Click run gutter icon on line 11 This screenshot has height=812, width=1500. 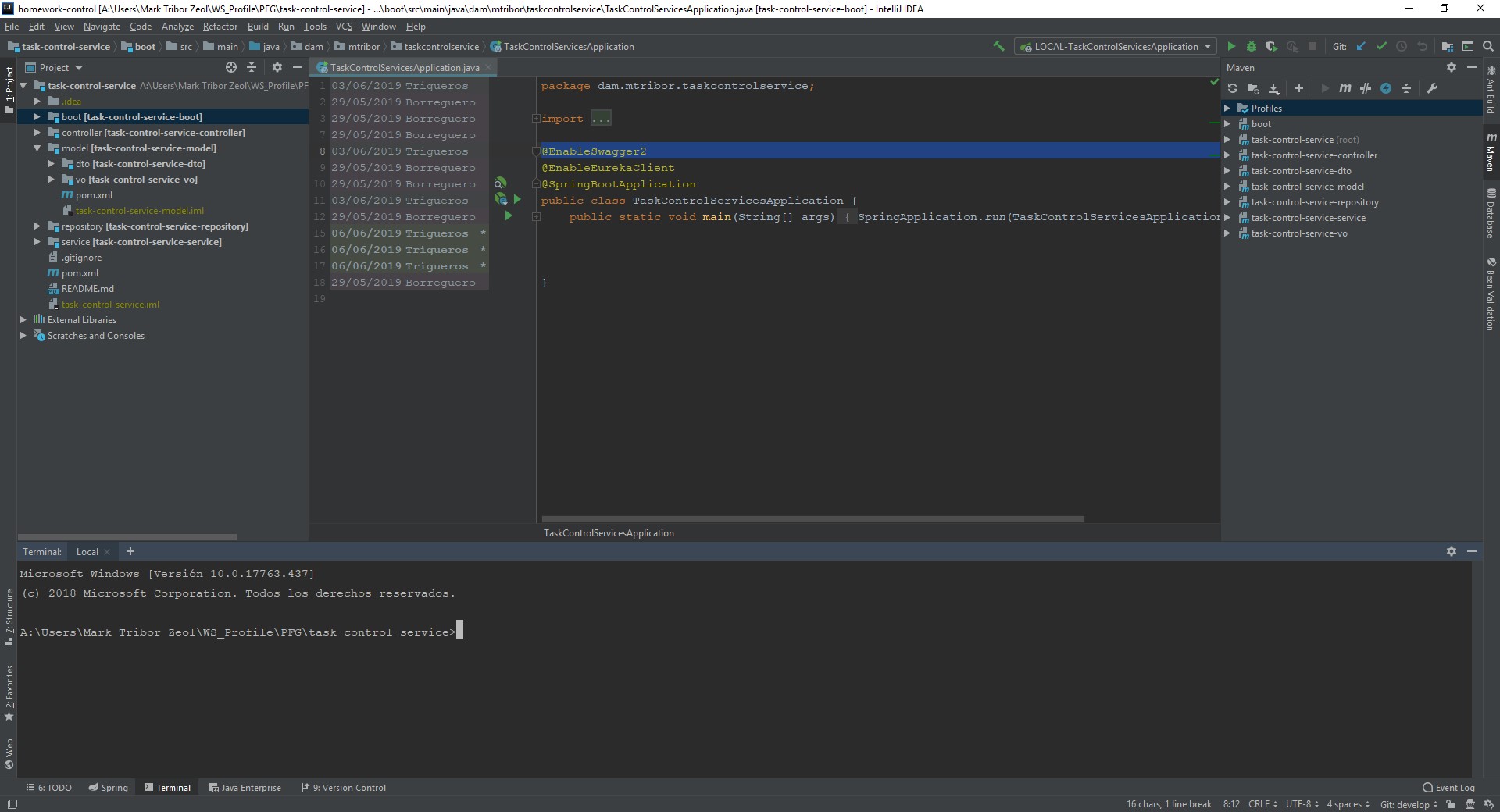coord(516,200)
